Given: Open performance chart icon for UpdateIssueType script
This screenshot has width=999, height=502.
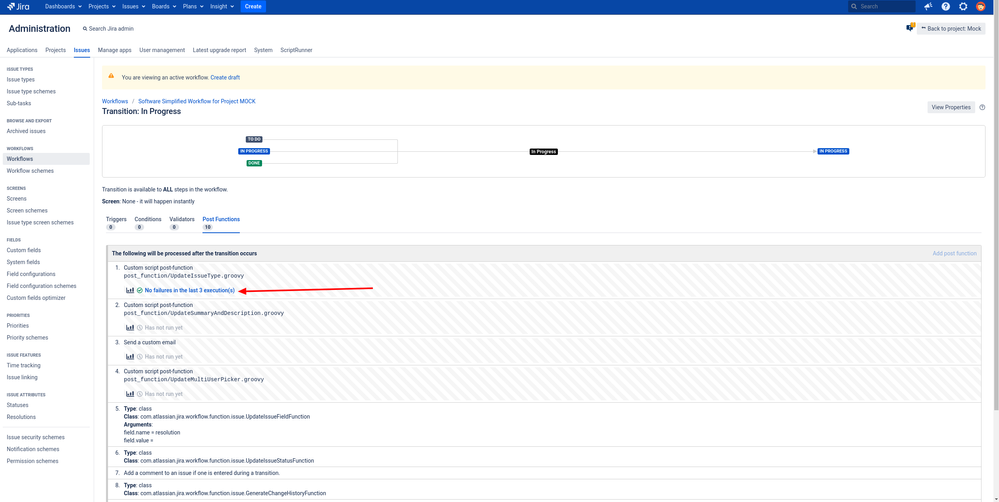Looking at the screenshot, I should click(130, 290).
